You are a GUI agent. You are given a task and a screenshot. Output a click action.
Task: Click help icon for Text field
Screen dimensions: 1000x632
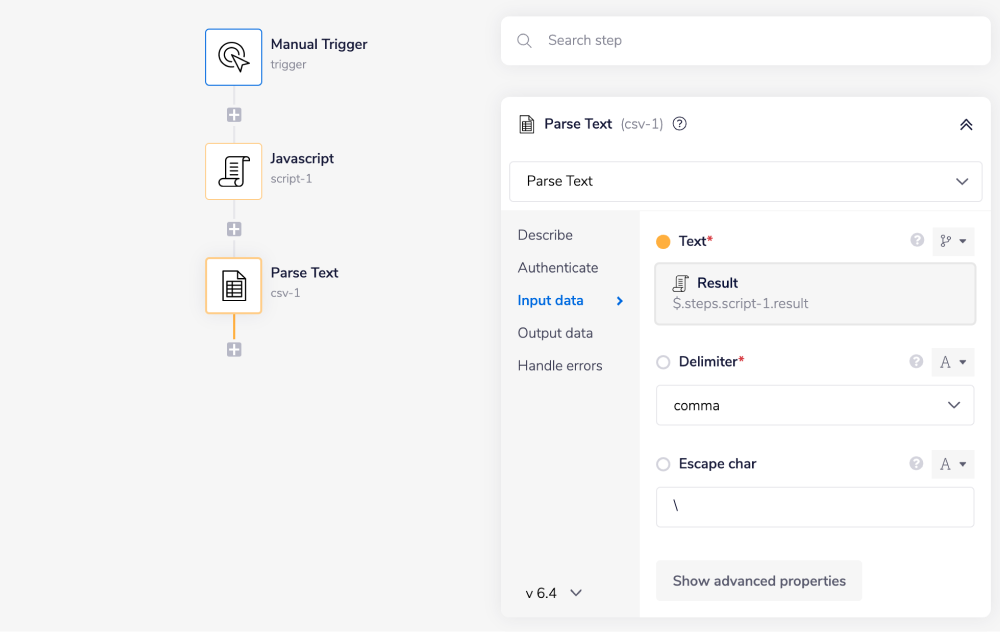pos(916,241)
